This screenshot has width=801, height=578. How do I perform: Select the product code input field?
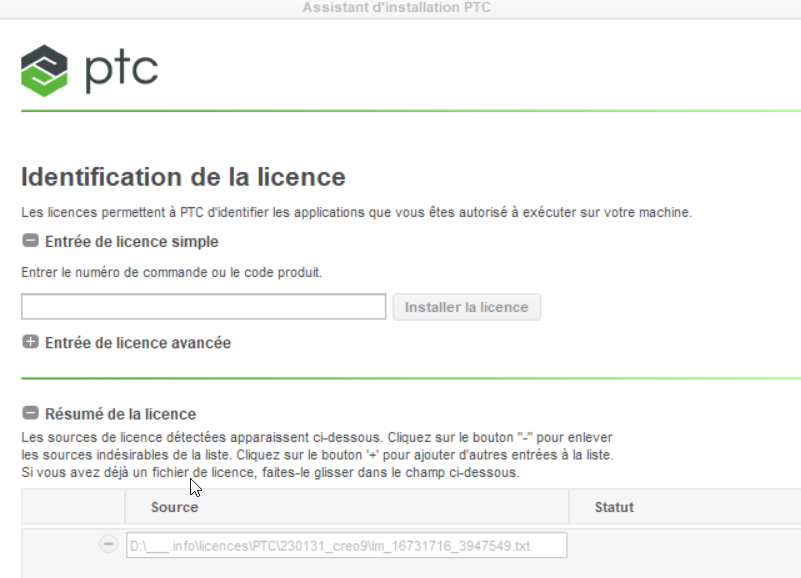pyautogui.click(x=203, y=306)
